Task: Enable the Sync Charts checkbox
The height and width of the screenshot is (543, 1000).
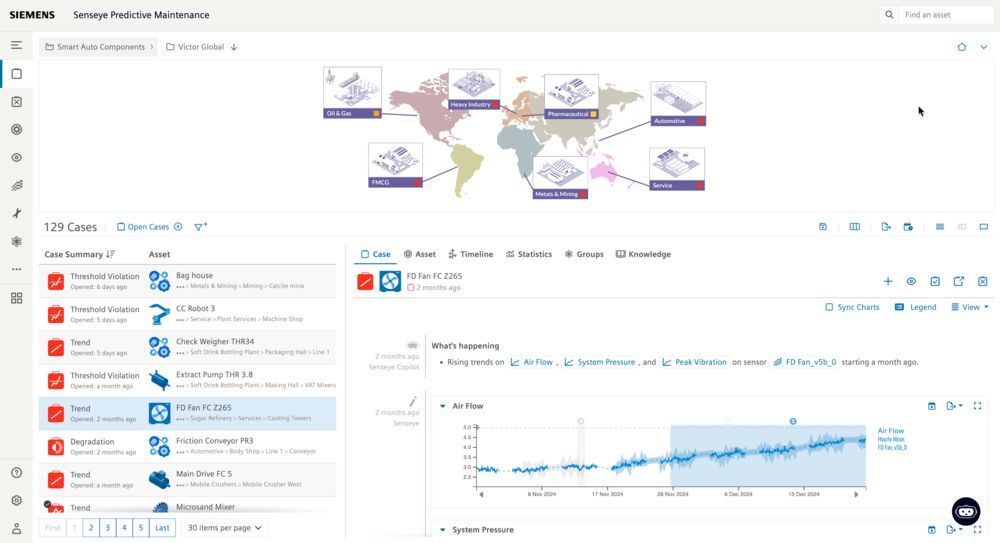Action: pyautogui.click(x=829, y=307)
